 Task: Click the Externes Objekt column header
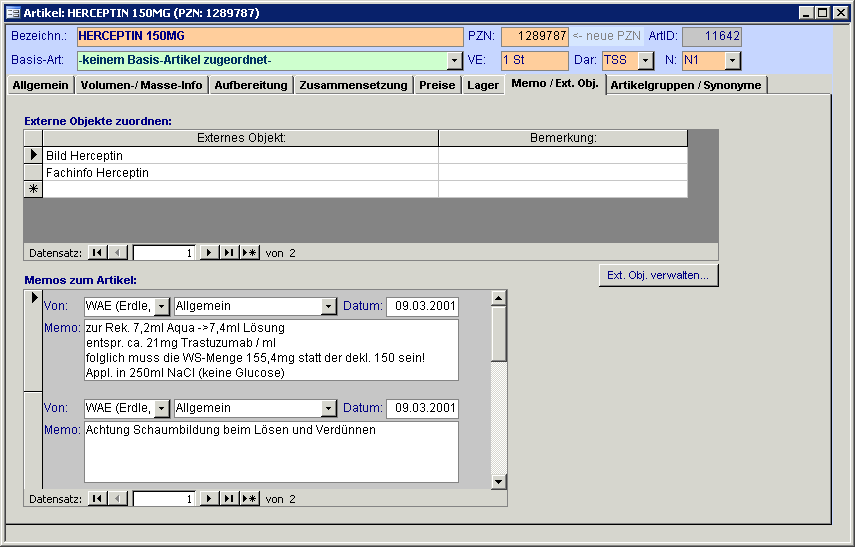pos(240,138)
